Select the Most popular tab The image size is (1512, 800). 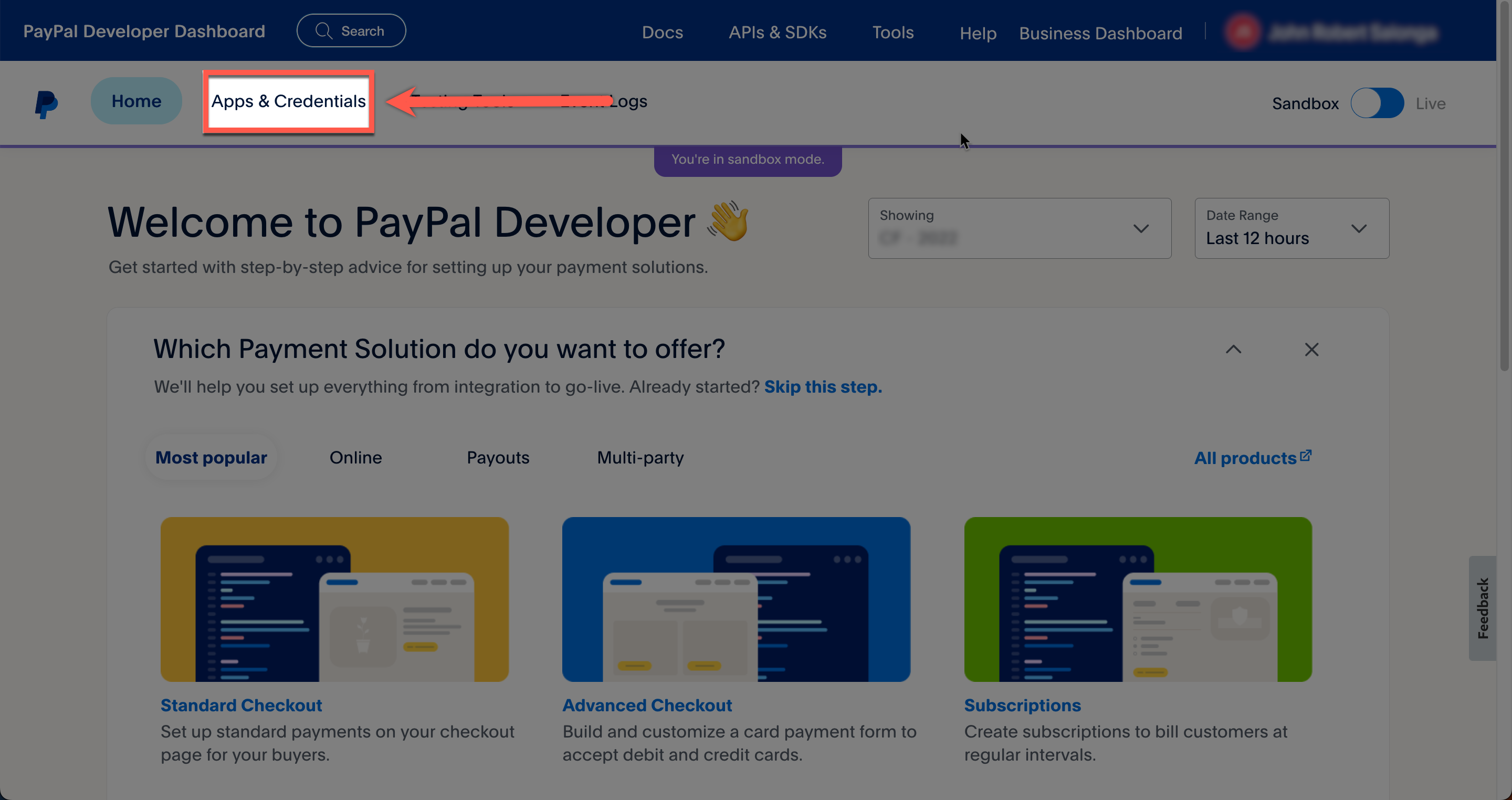click(211, 457)
